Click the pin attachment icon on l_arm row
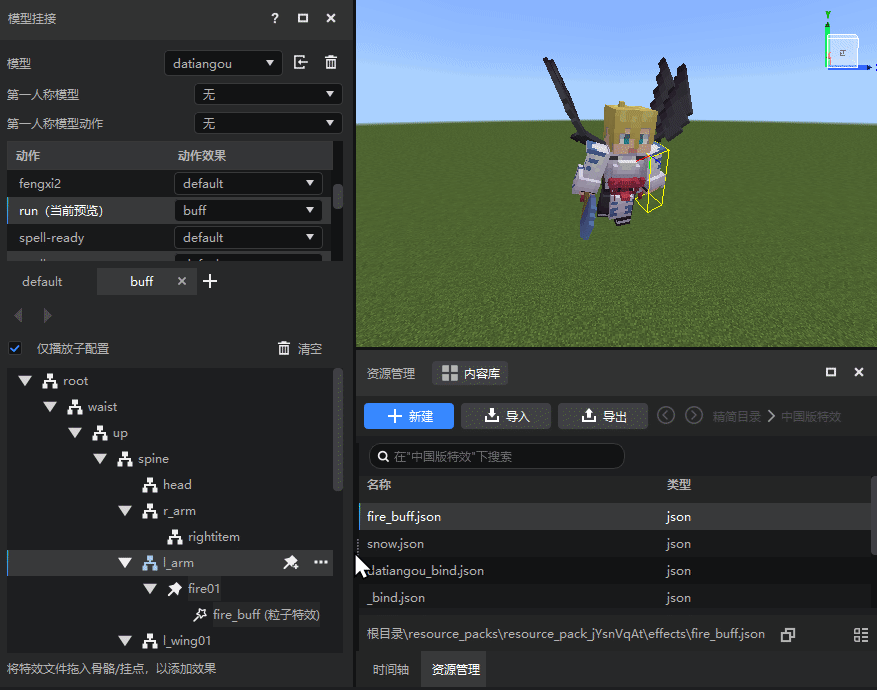 tap(291, 563)
